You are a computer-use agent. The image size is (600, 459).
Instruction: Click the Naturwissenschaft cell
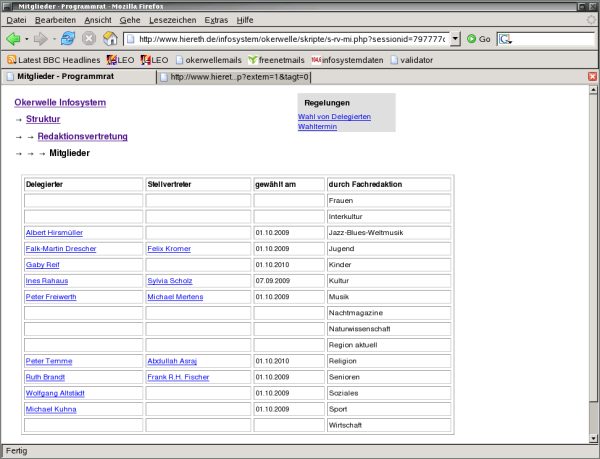(389, 329)
